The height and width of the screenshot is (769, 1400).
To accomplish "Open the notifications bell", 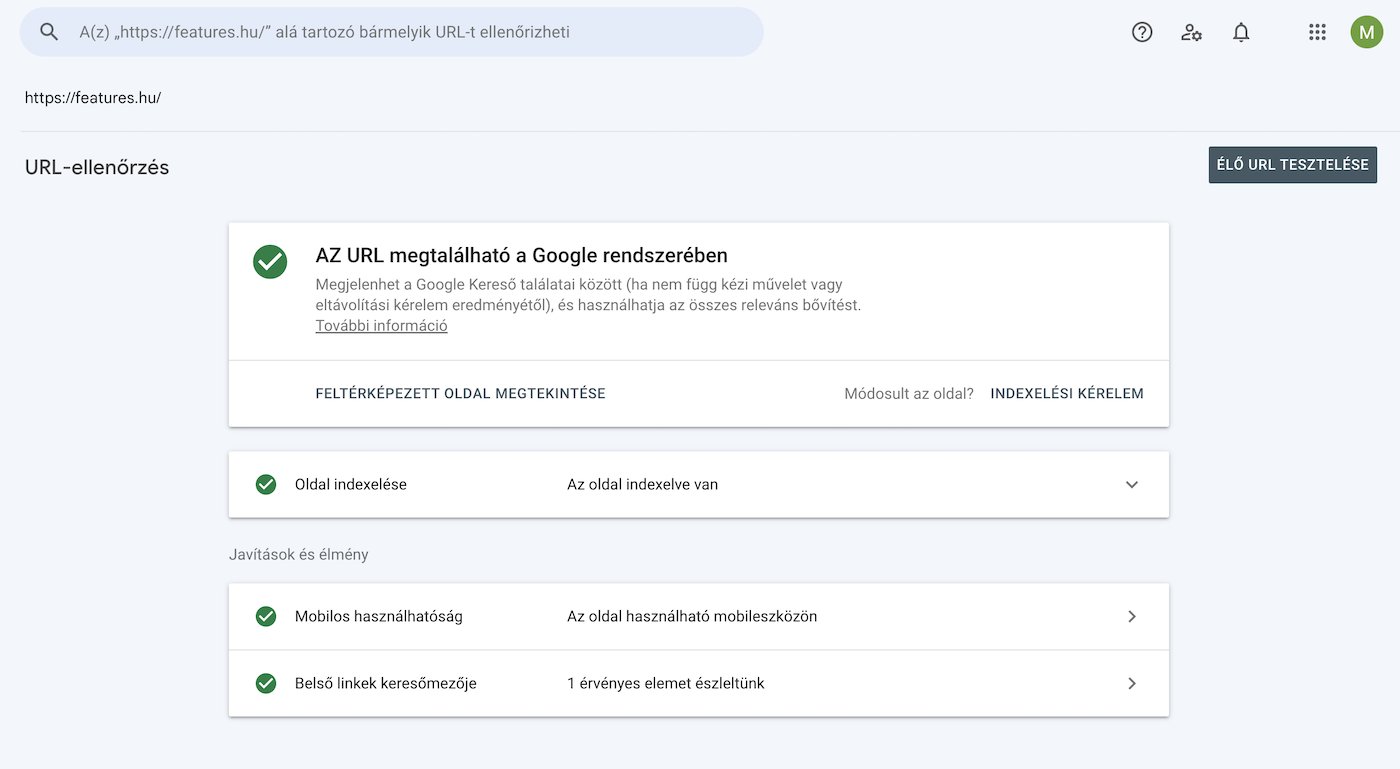I will click(x=1241, y=32).
